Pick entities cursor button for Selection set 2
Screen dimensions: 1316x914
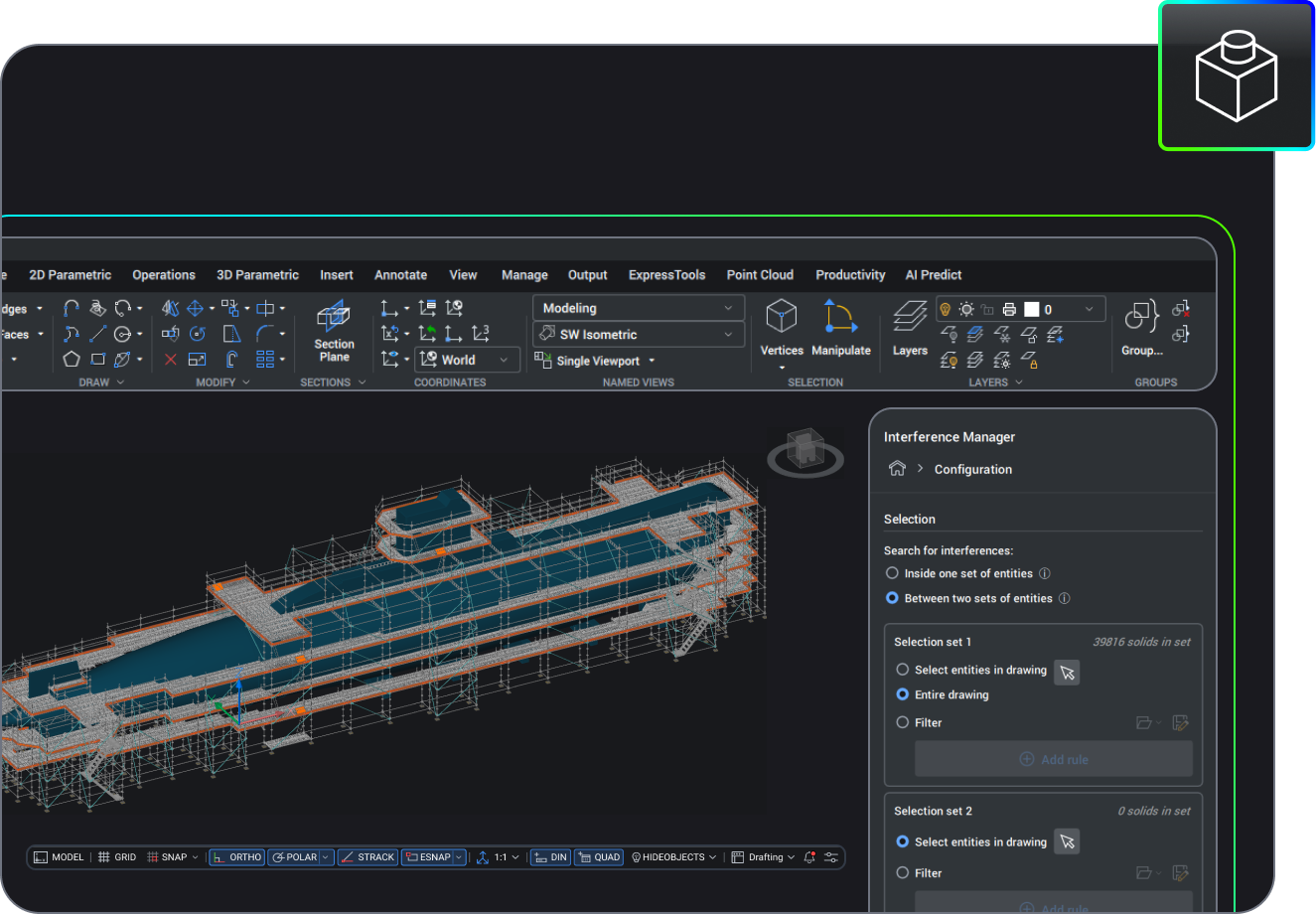click(1067, 841)
